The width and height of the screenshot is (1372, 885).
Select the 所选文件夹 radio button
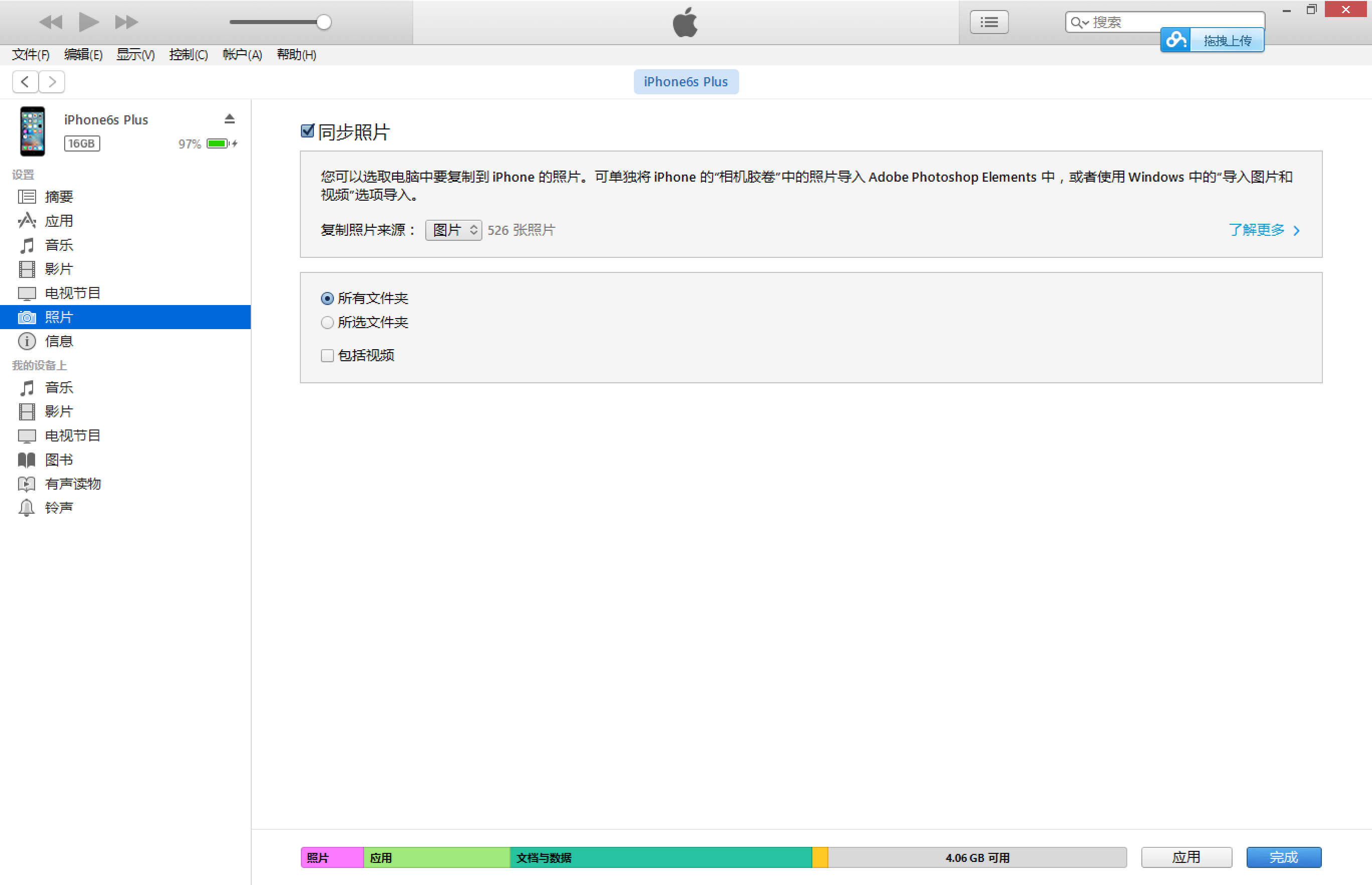click(x=327, y=323)
